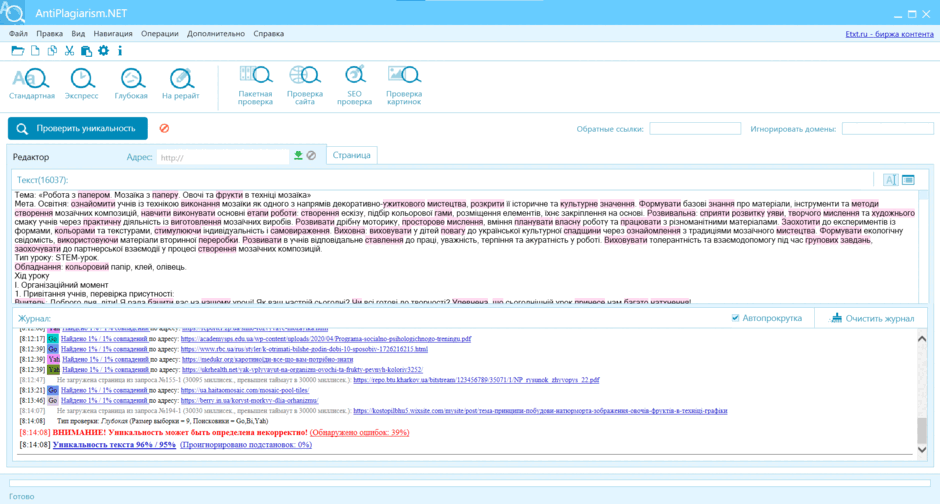Click 'Найдено 1% / 1% совпадений' in 8:13:46 row
This screenshot has width=940, height=504.
click(104, 400)
